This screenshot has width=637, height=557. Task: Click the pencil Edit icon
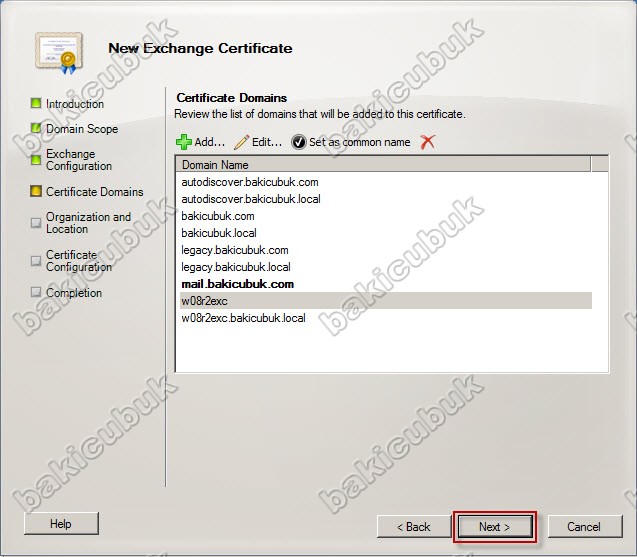click(242, 142)
